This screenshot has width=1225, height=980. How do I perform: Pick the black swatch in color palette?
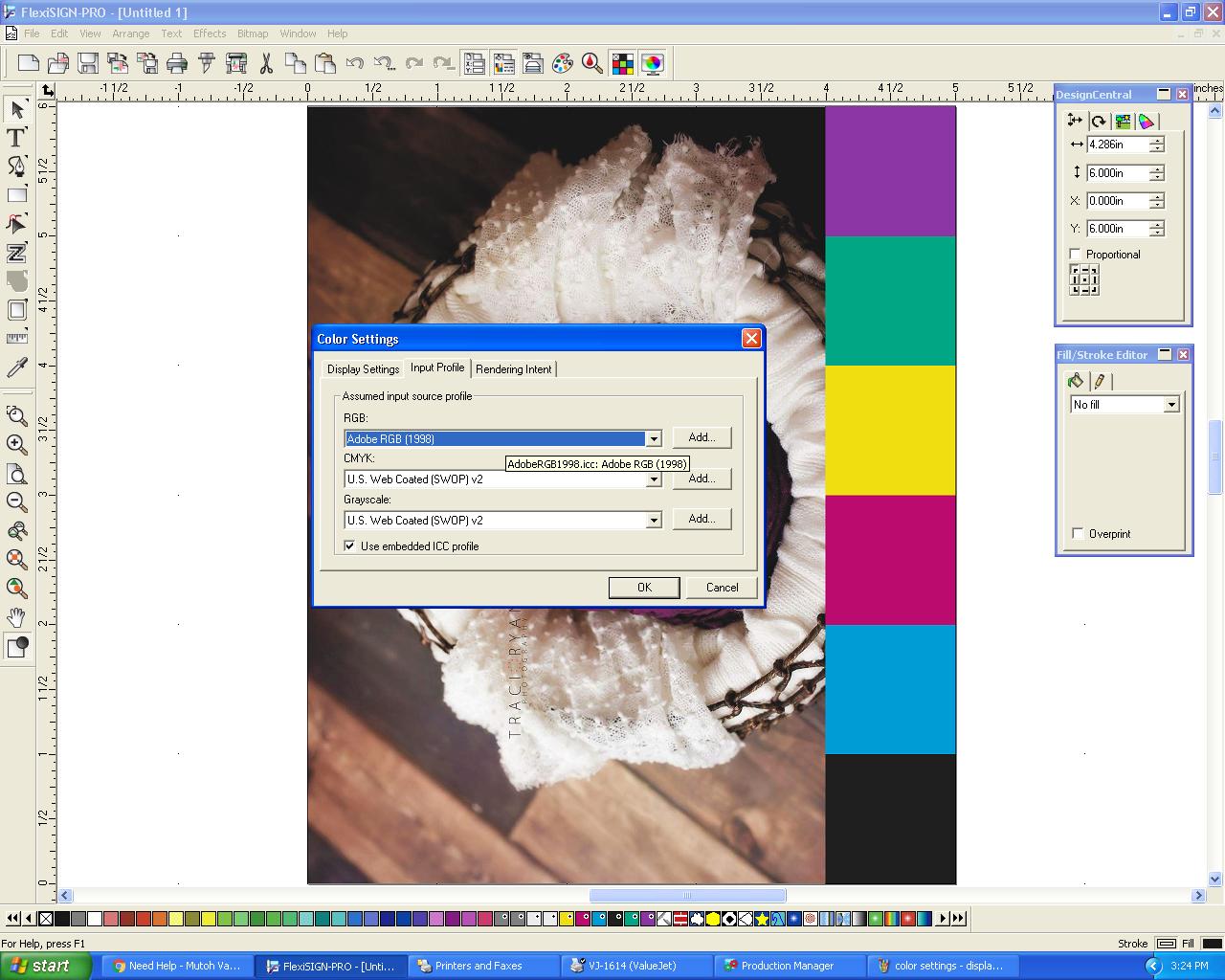pos(61,919)
